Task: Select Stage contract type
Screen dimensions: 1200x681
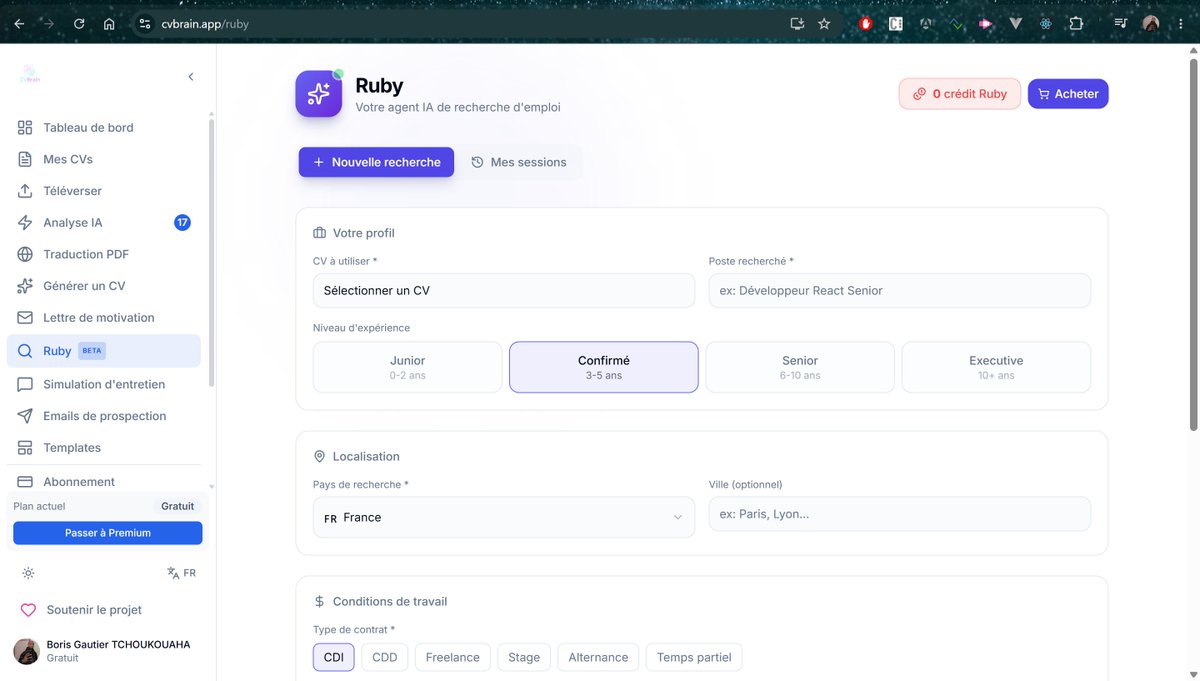Action: (x=524, y=657)
